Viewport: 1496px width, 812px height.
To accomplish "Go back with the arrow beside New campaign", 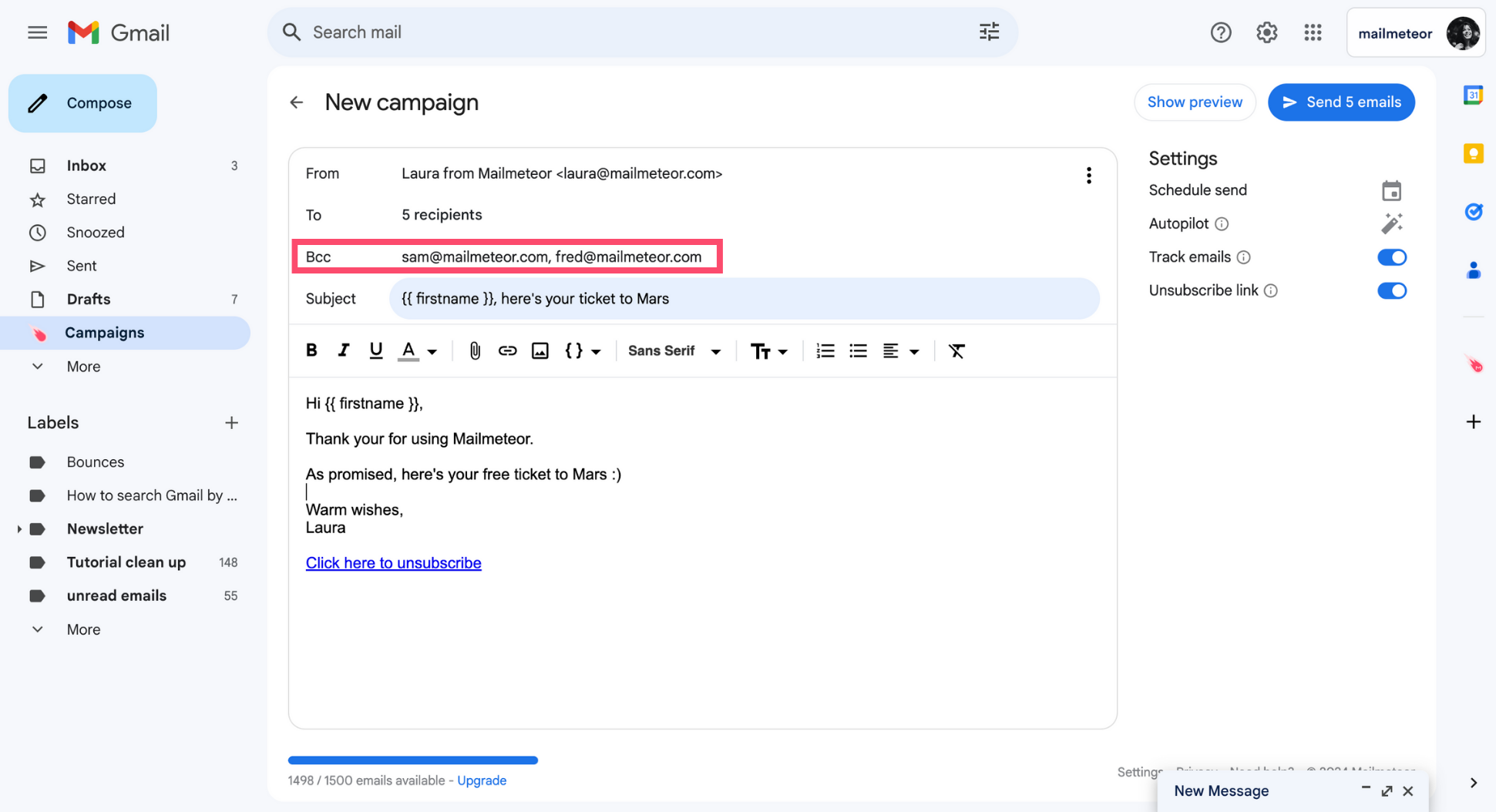I will (297, 102).
